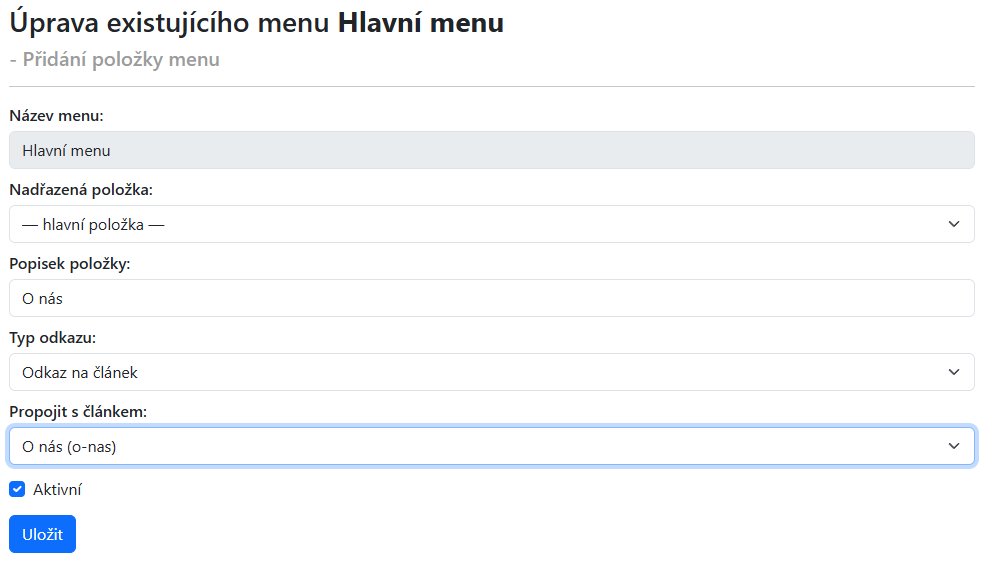Viewport: 1001px width, 574px height.
Task: Click the Nadřazená položka label
Action: coord(81,190)
